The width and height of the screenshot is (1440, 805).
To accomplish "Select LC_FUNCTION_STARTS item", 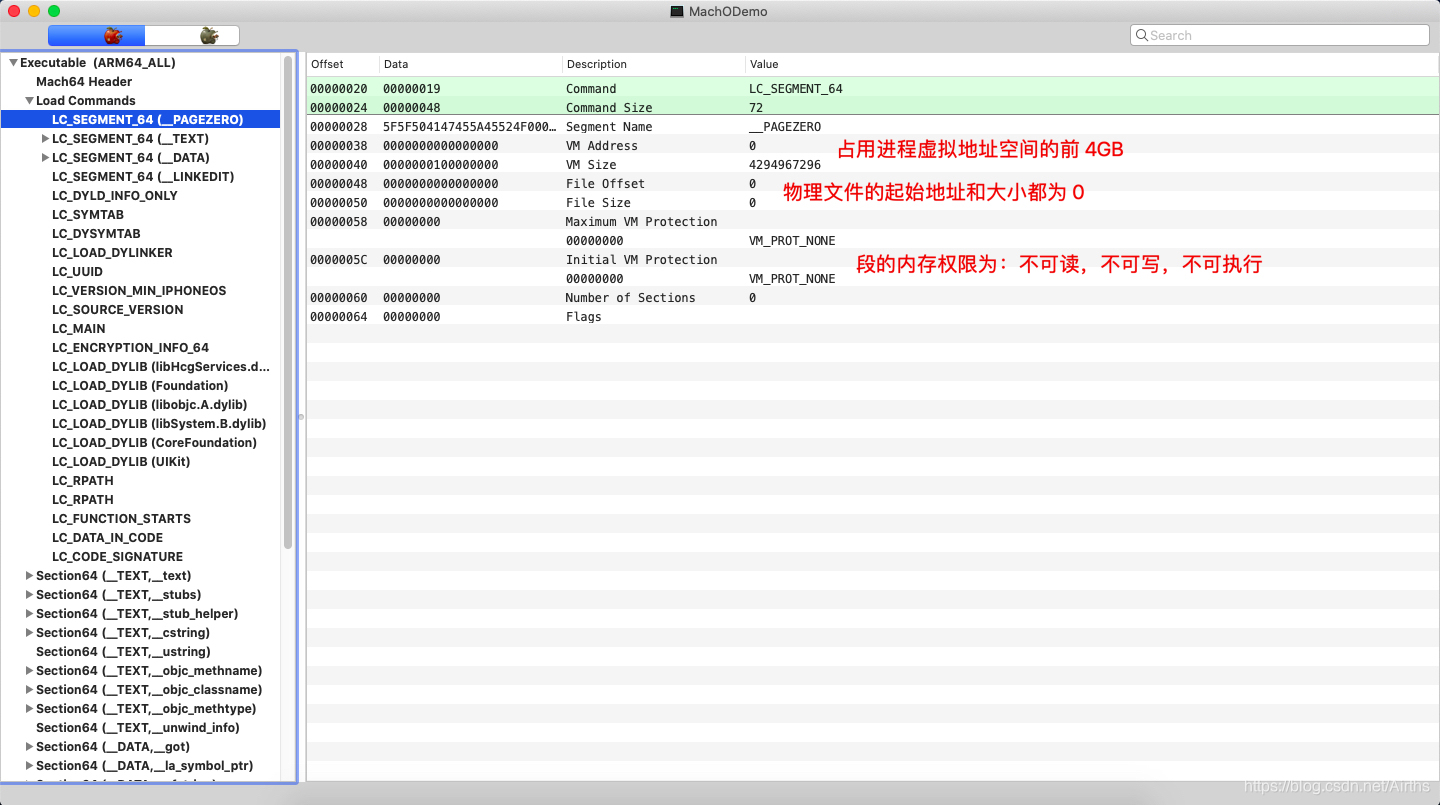I will click(x=121, y=518).
